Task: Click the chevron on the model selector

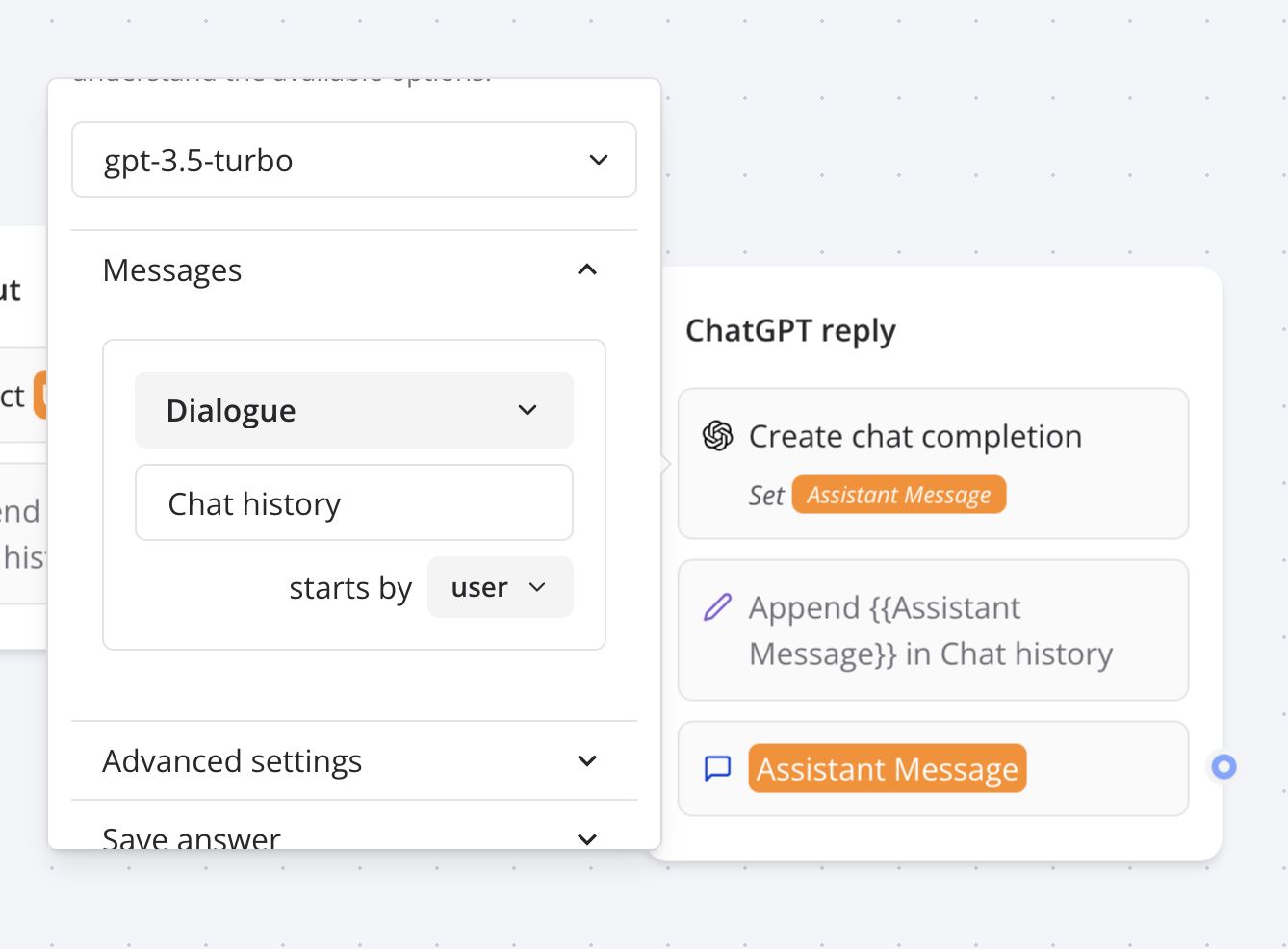Action: (x=598, y=160)
